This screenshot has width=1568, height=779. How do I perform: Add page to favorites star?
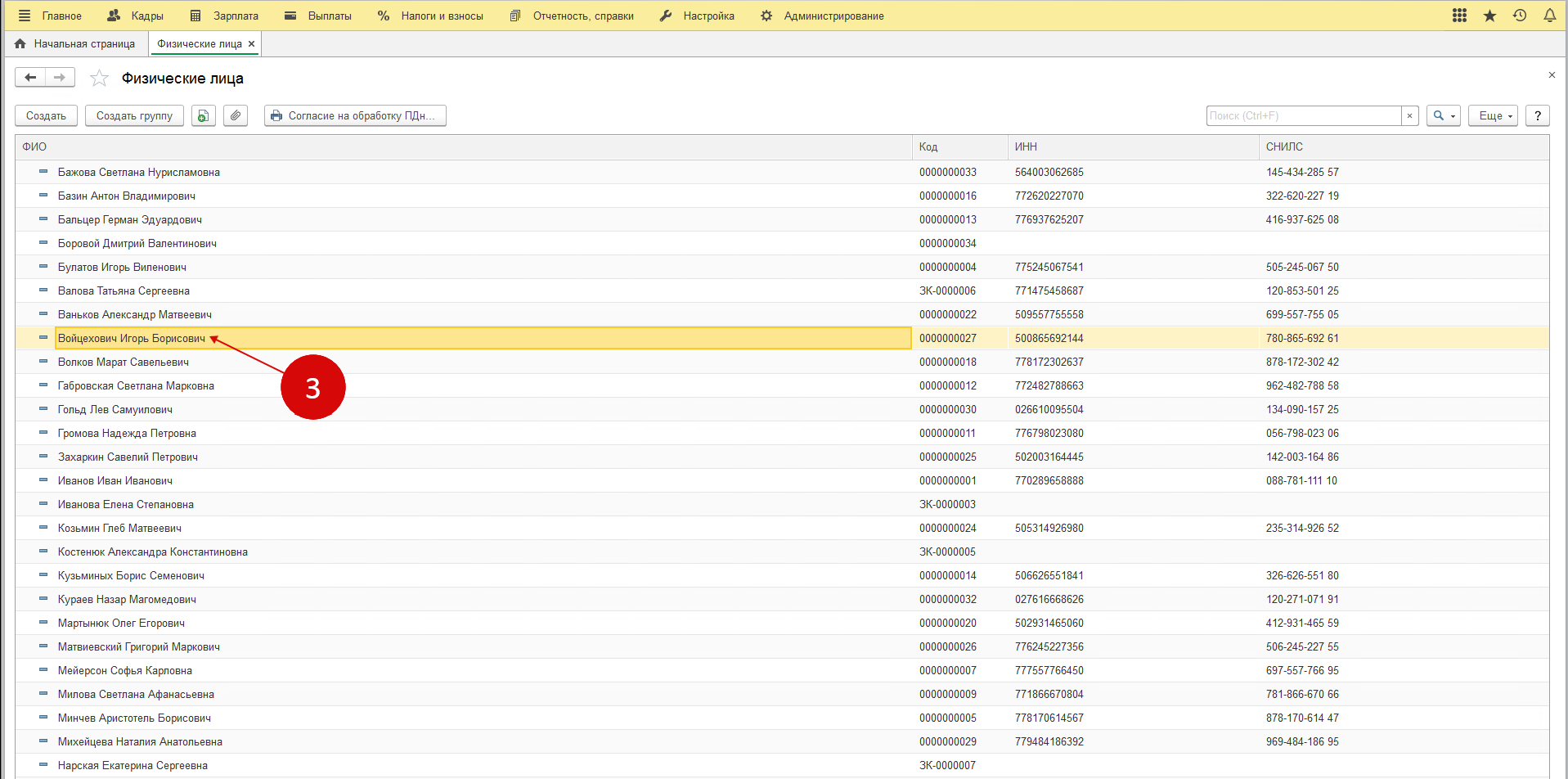click(x=99, y=78)
